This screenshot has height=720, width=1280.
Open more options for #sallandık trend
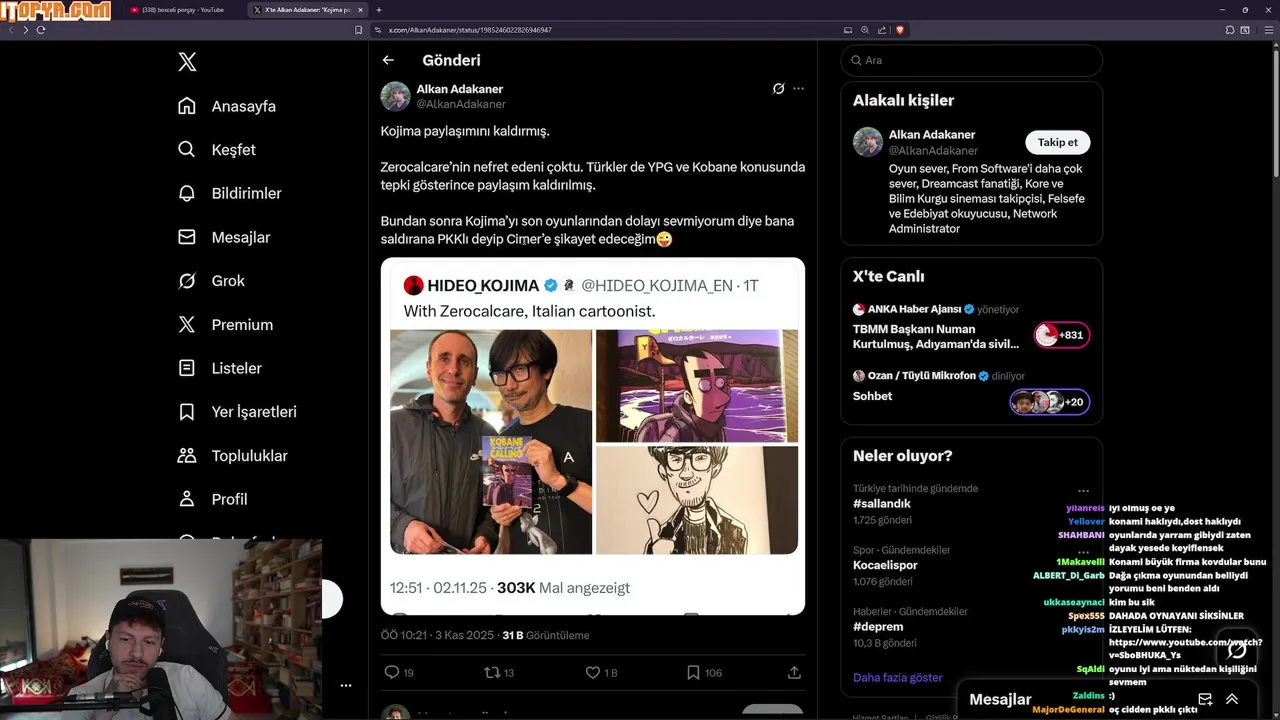point(1083,490)
